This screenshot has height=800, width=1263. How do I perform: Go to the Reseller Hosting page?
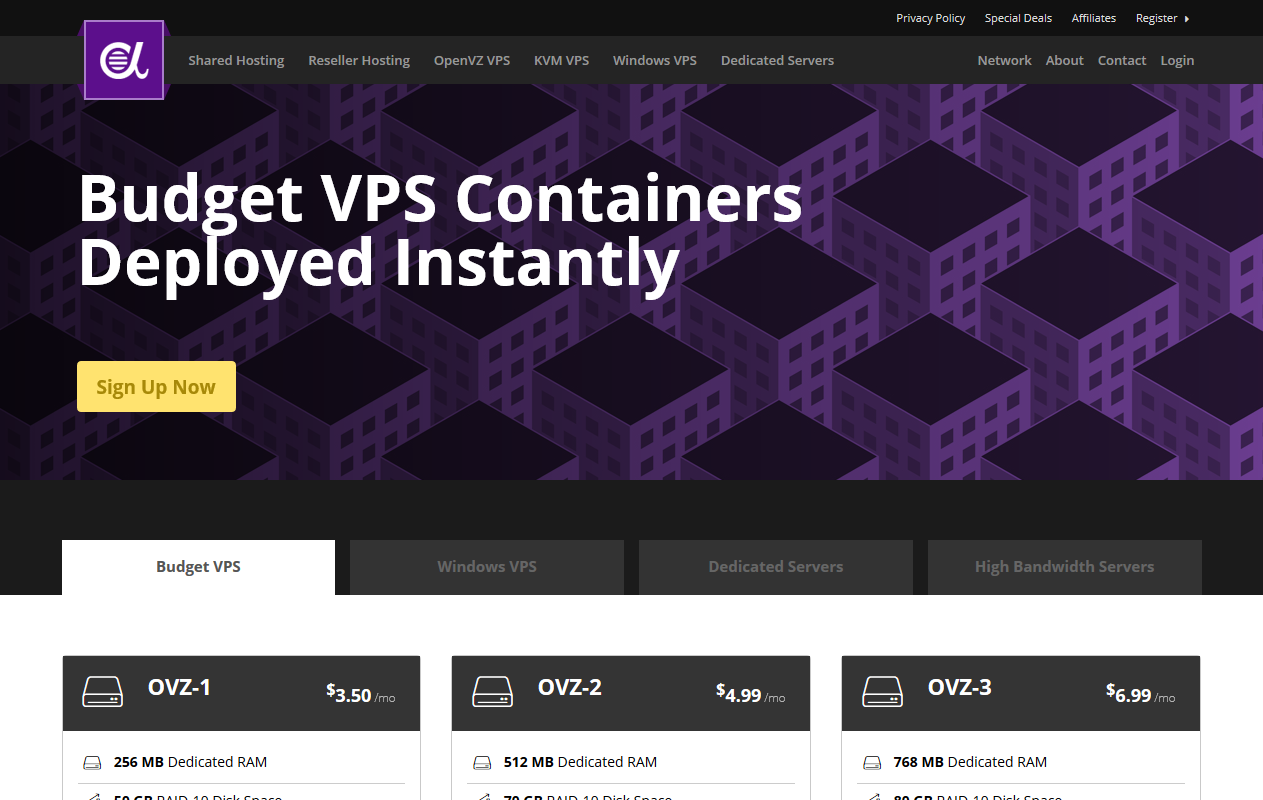click(359, 60)
